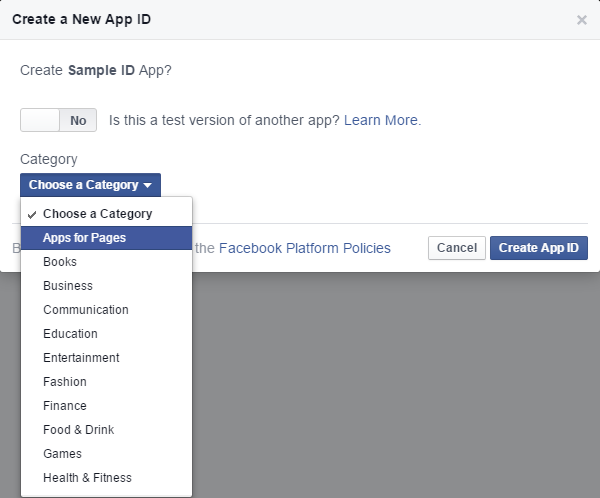The width and height of the screenshot is (600, 498).
Task: Pick the Finance category
Action: click(106, 406)
